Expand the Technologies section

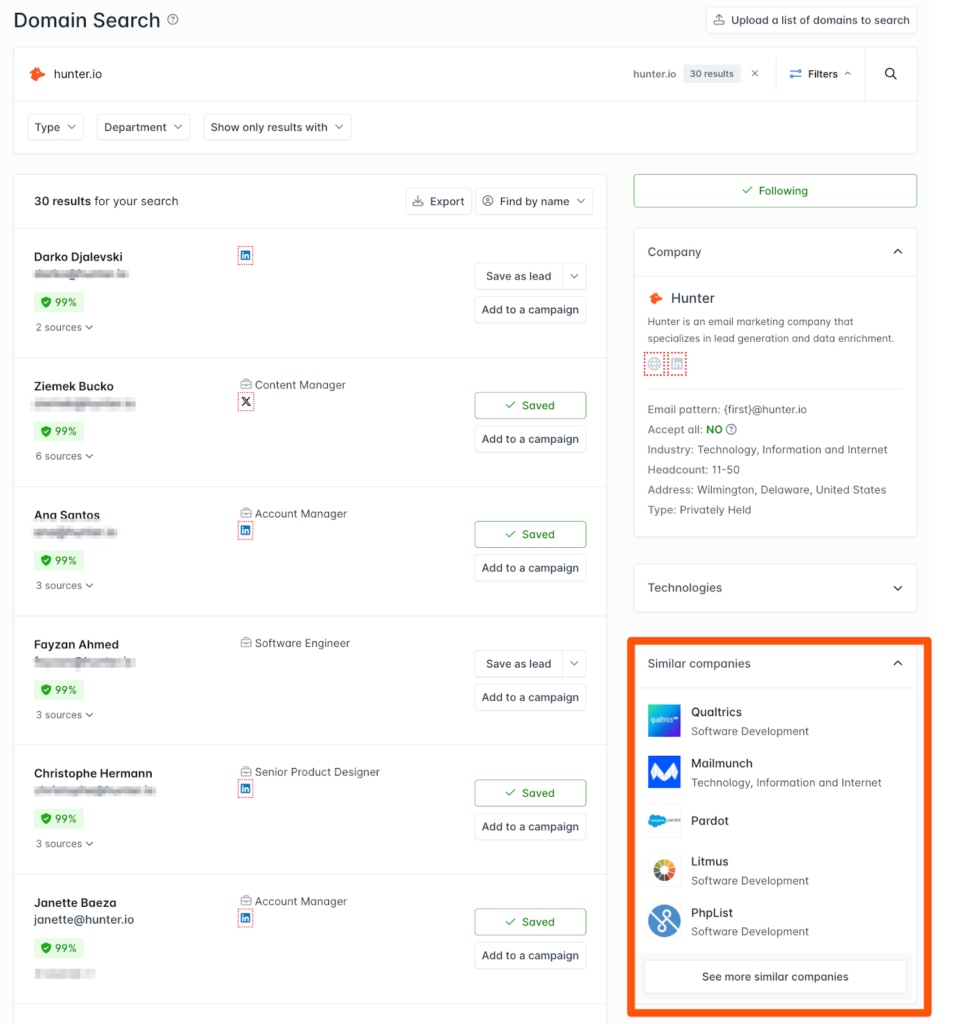(x=774, y=588)
